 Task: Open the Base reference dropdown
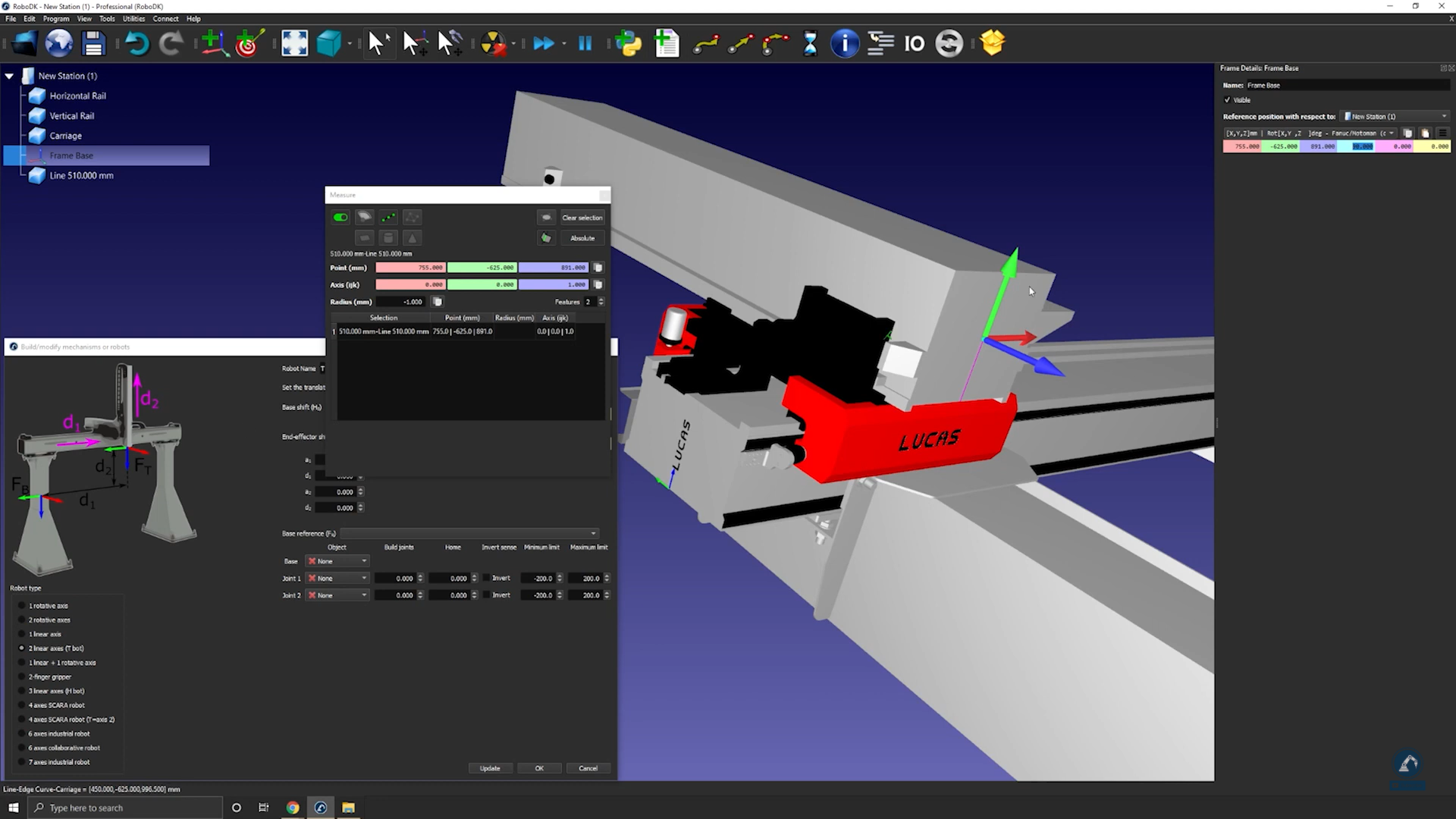tap(469, 533)
